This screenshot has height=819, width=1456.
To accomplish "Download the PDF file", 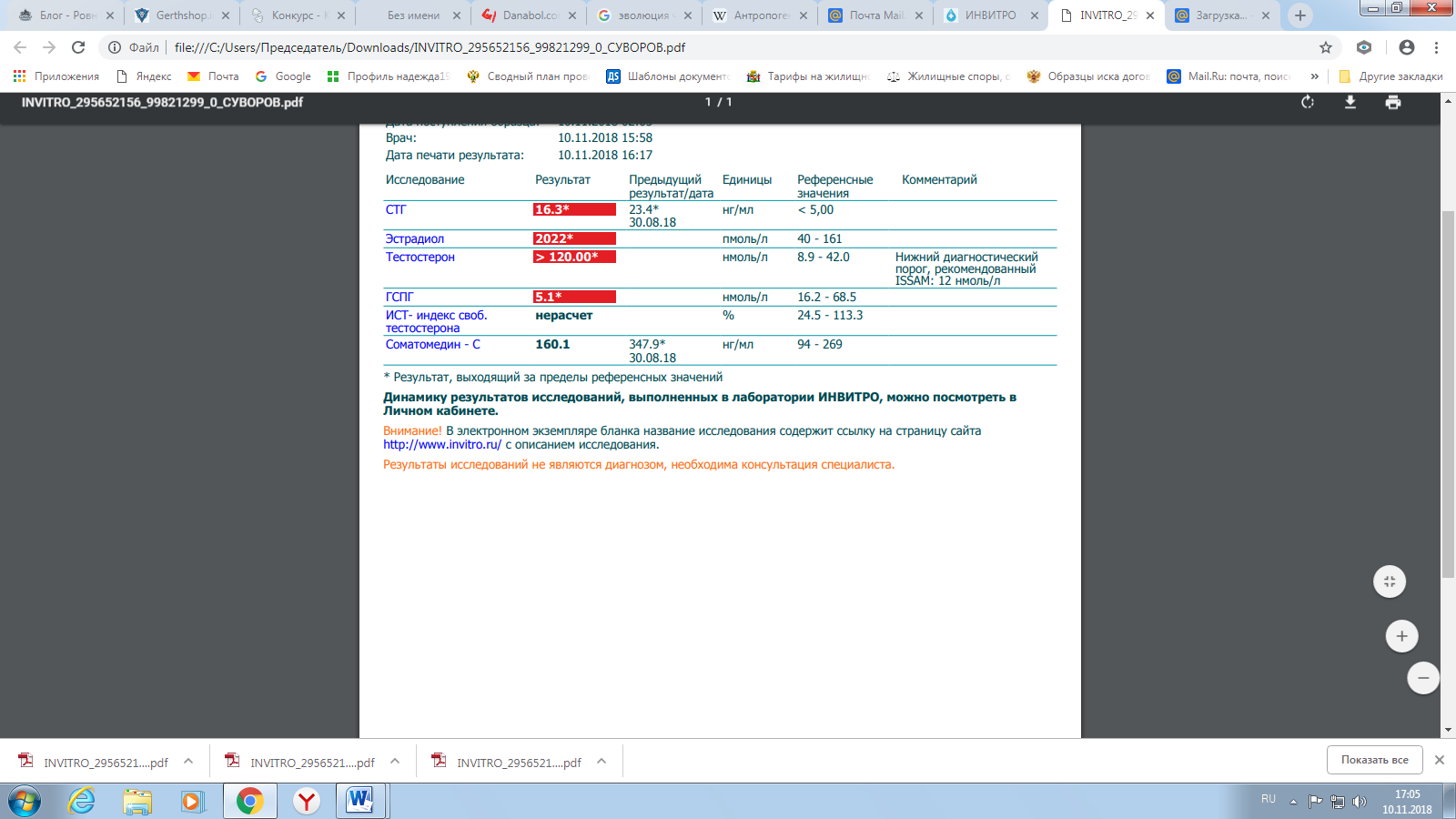I will click(x=1350, y=103).
